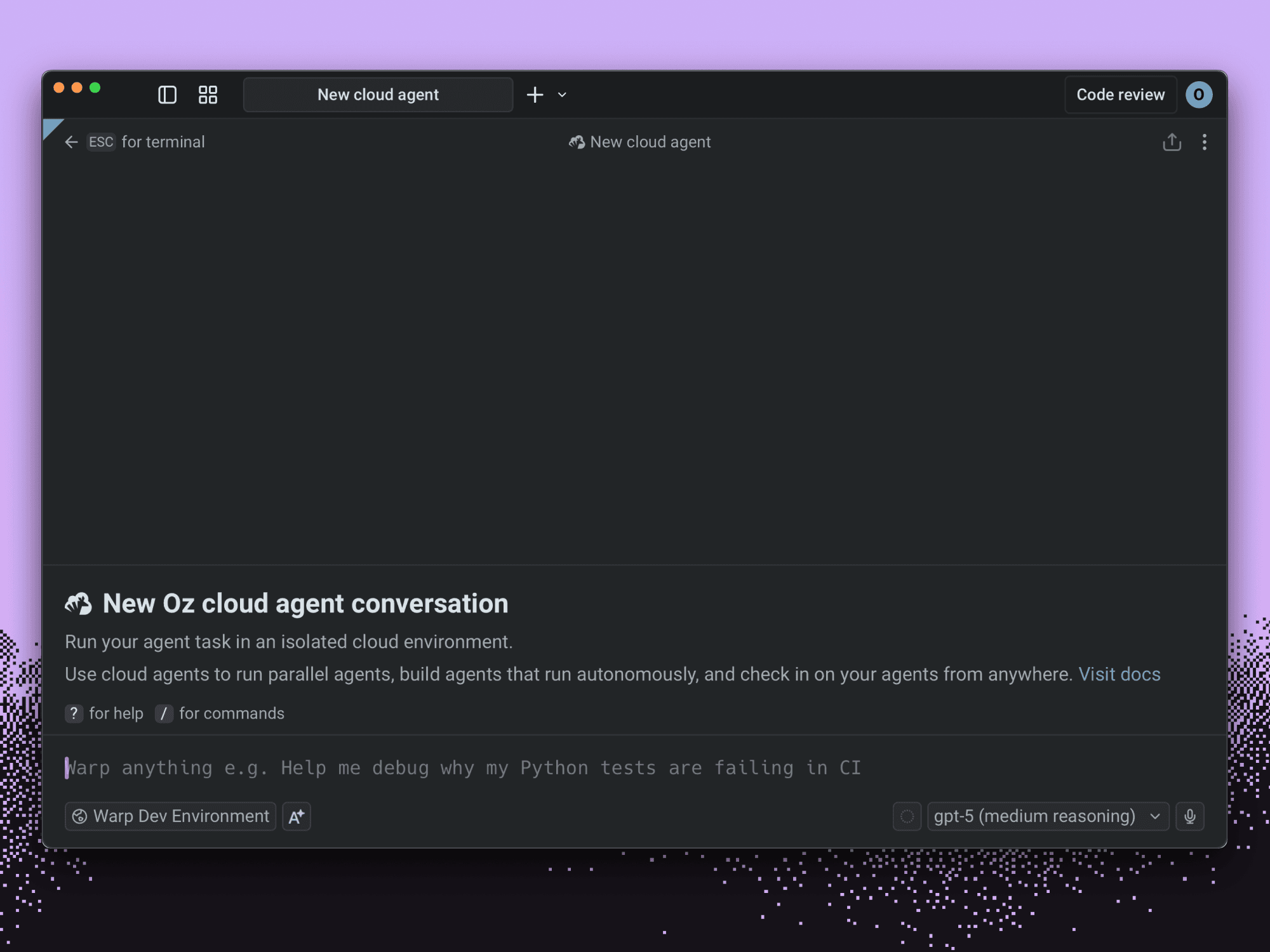Click the plus icon for new tab
Image resolution: width=1270 pixels, height=952 pixels.
click(535, 95)
